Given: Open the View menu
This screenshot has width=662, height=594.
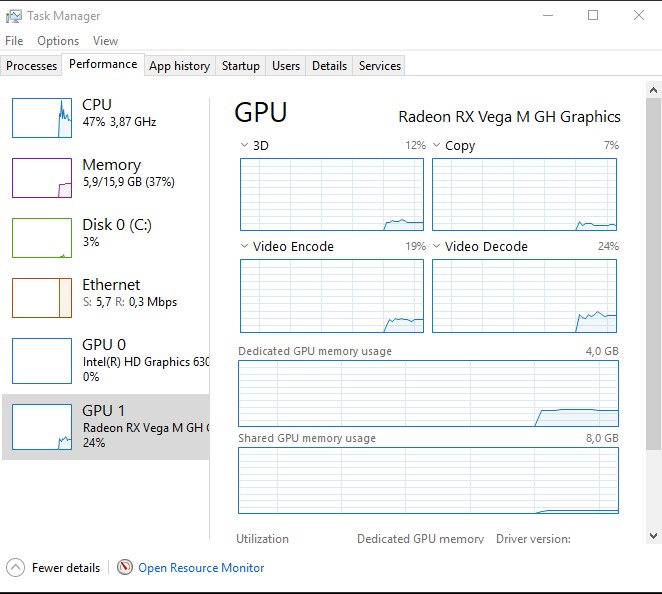Looking at the screenshot, I should point(106,41).
